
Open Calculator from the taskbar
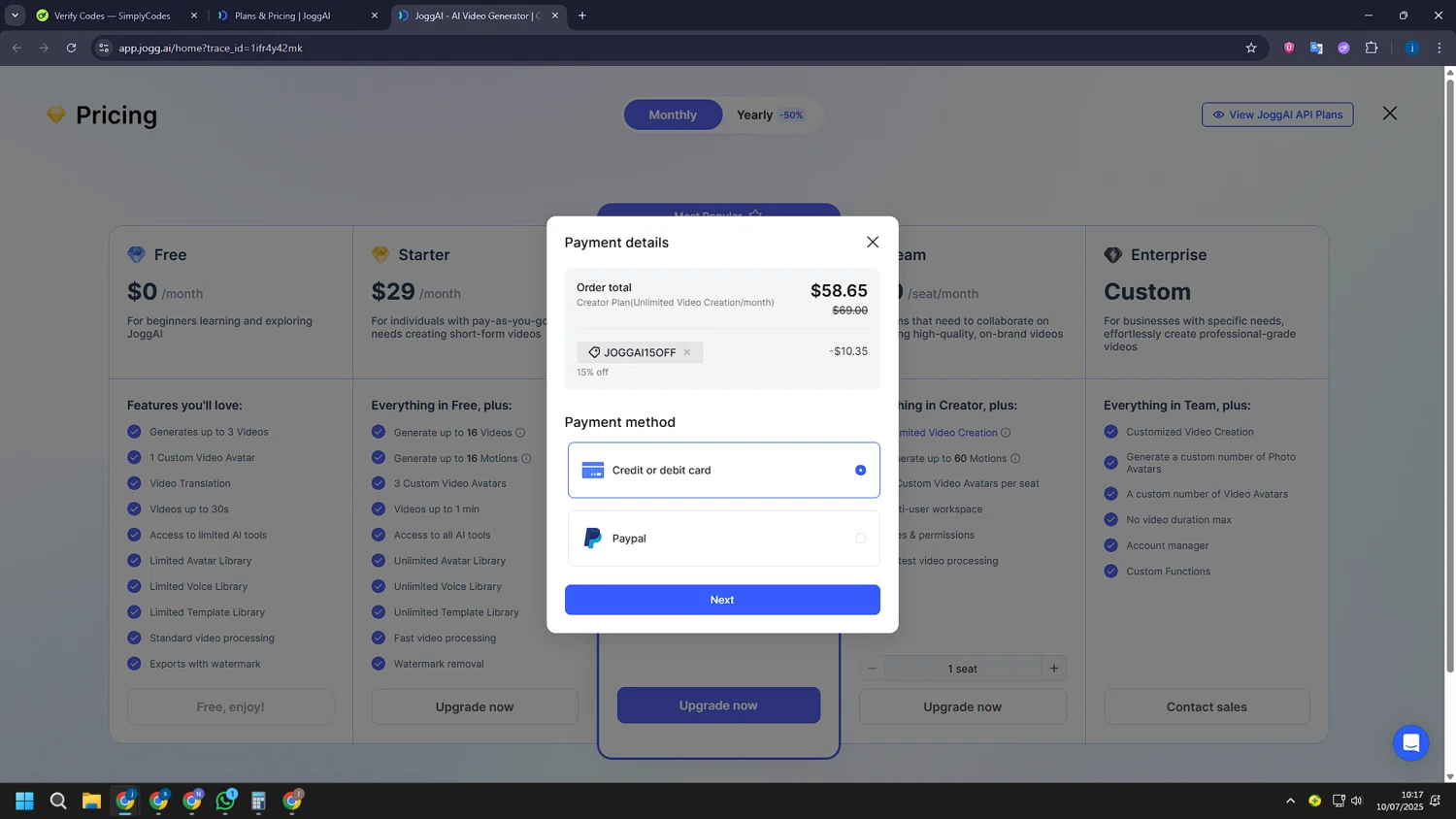(x=258, y=801)
